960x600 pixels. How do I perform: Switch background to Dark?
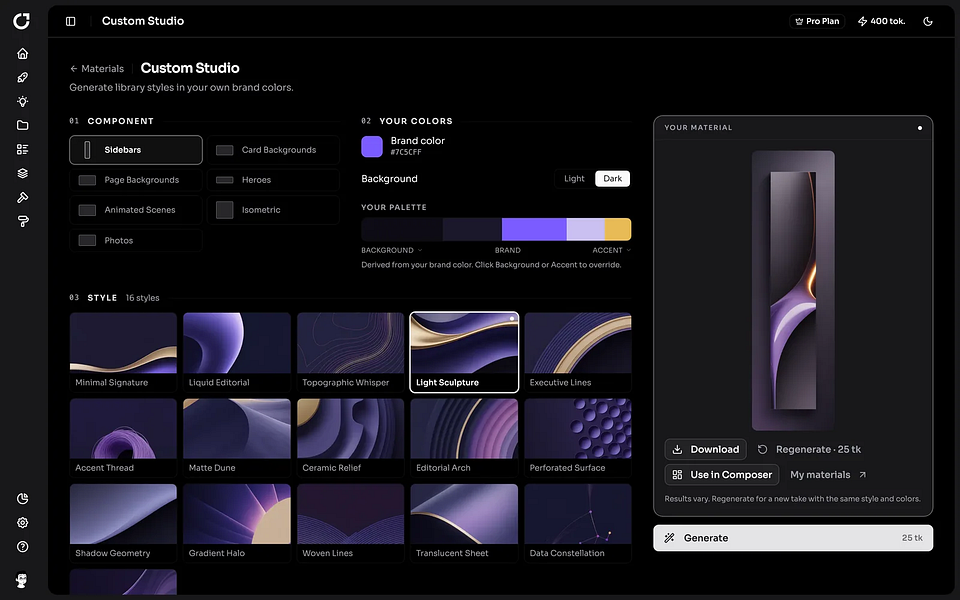click(612, 179)
